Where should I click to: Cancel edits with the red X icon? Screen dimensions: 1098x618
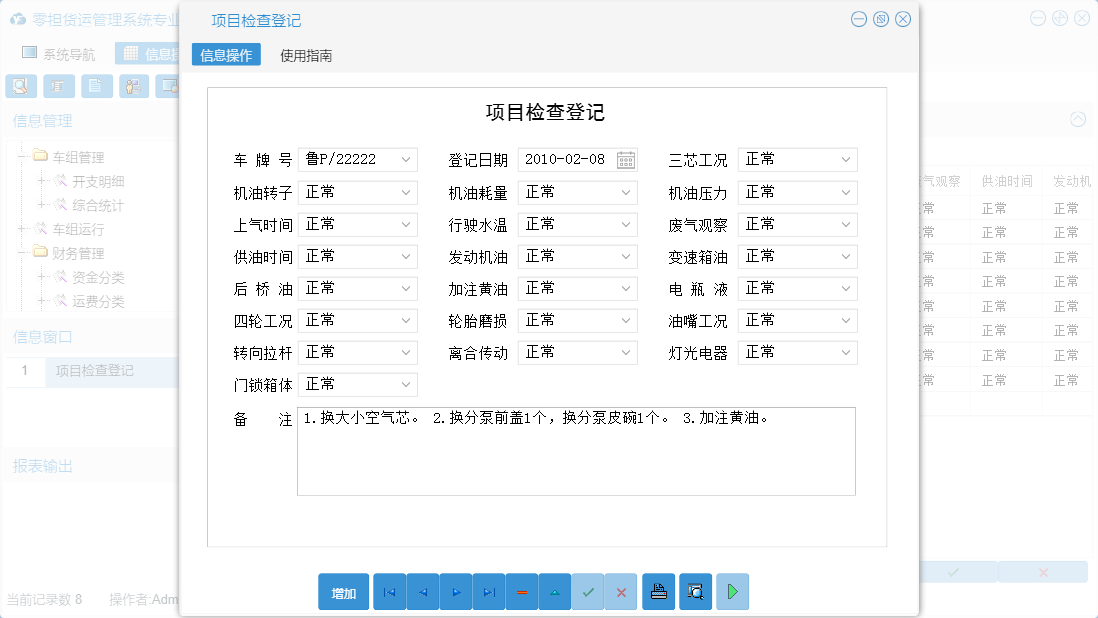click(x=620, y=591)
